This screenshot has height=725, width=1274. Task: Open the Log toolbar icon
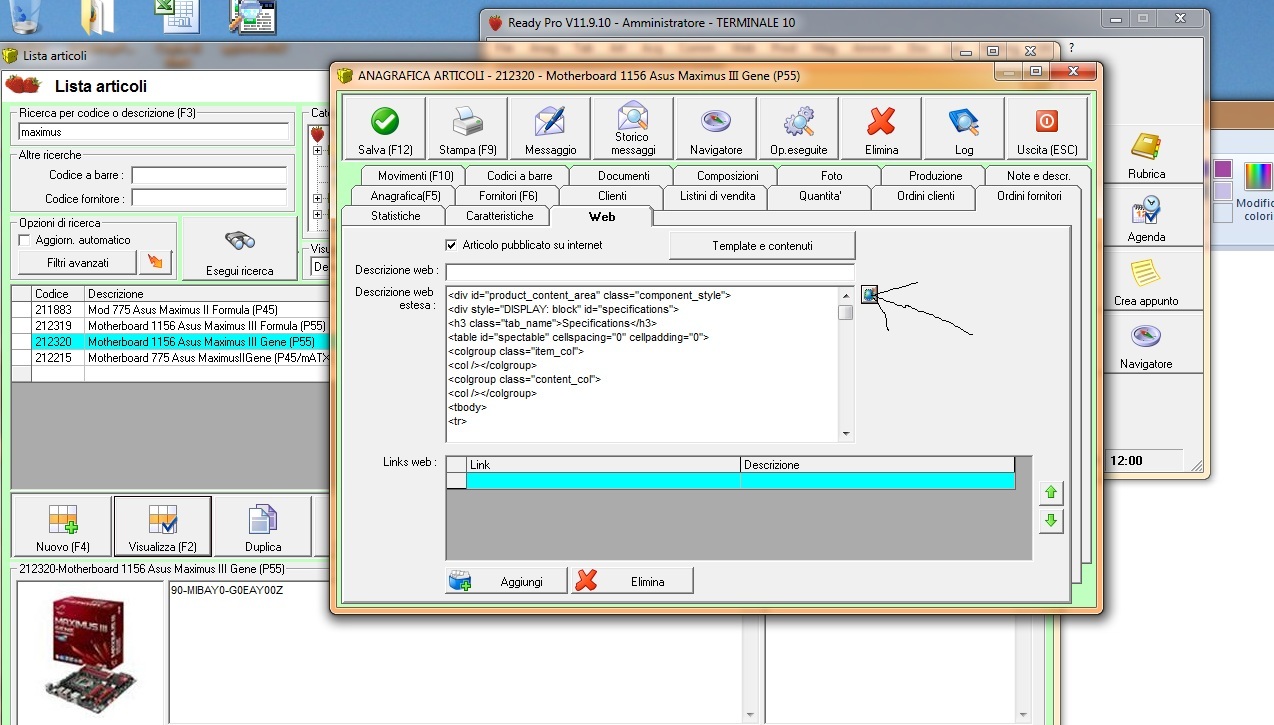click(964, 122)
